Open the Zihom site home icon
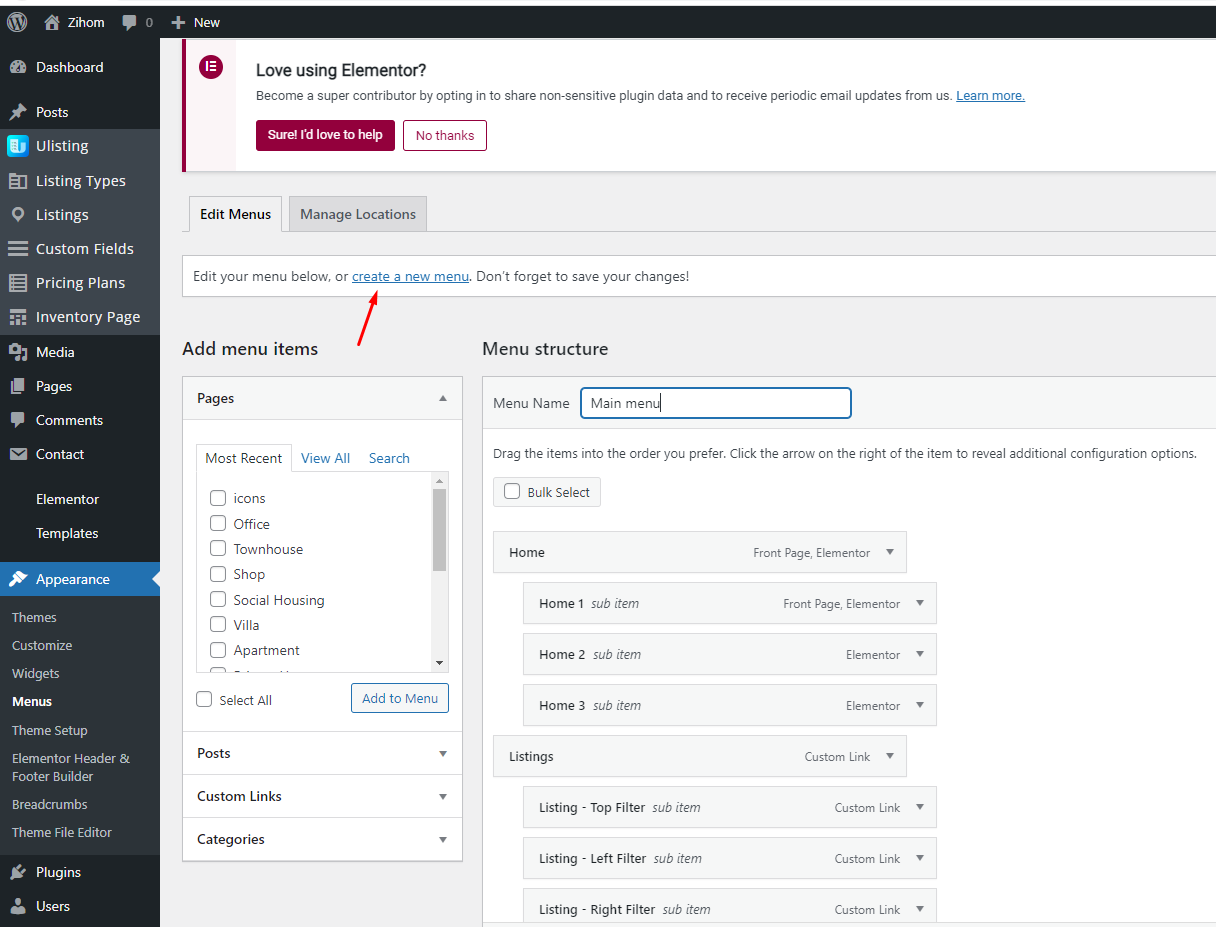 pos(53,22)
